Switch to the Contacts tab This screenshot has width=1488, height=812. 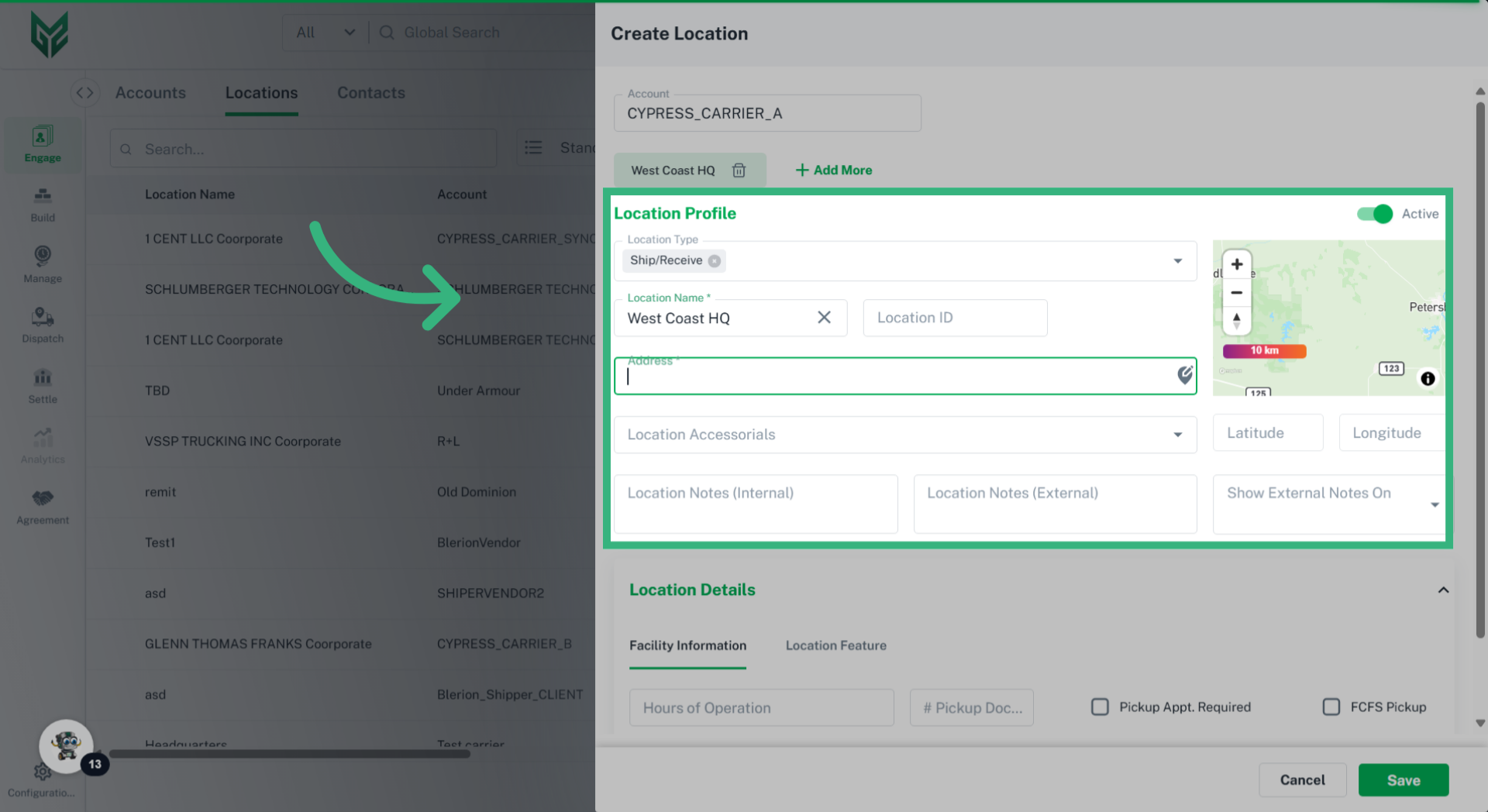coord(370,93)
